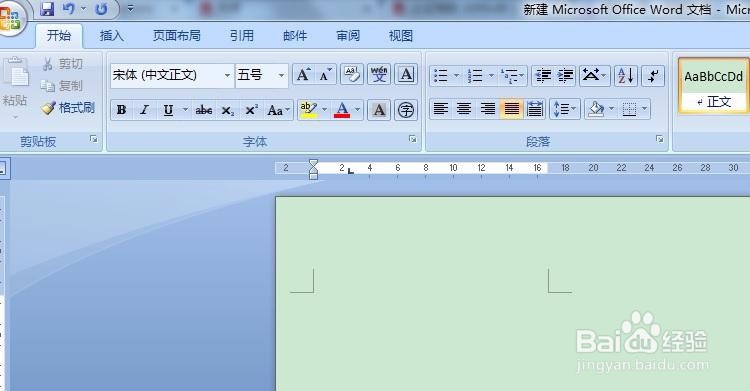Align text left
Viewport: 750px width, 391px height.
[440, 109]
